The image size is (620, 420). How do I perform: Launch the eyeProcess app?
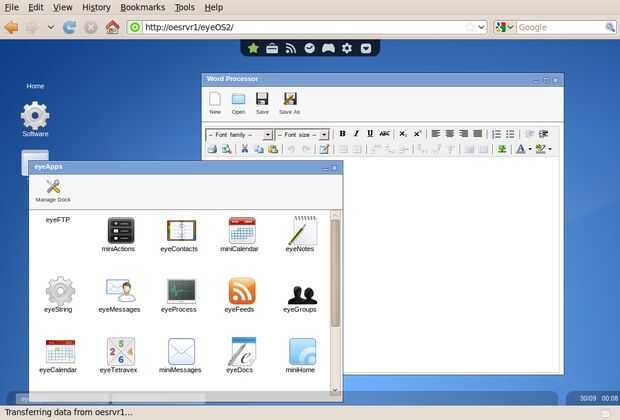[180, 295]
